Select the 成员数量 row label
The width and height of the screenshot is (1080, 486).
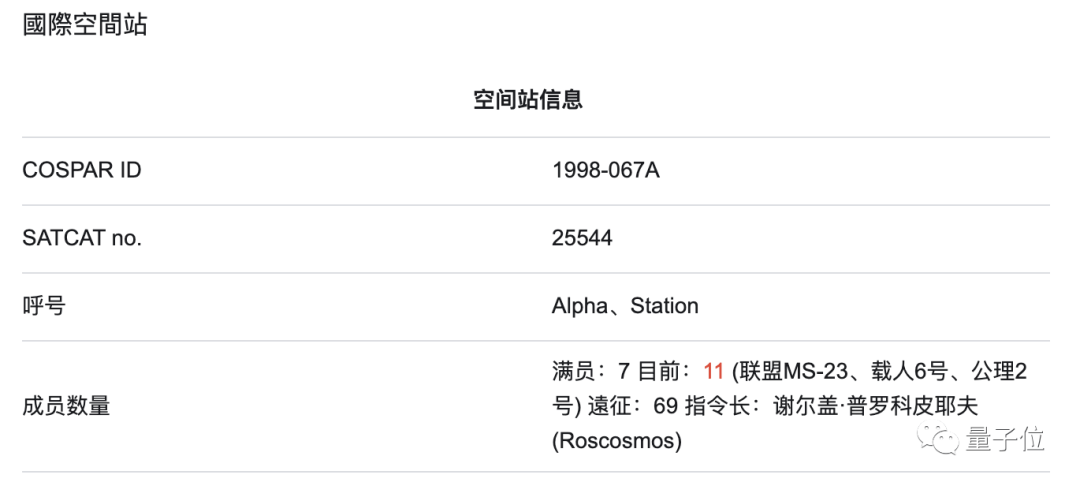pos(66,406)
